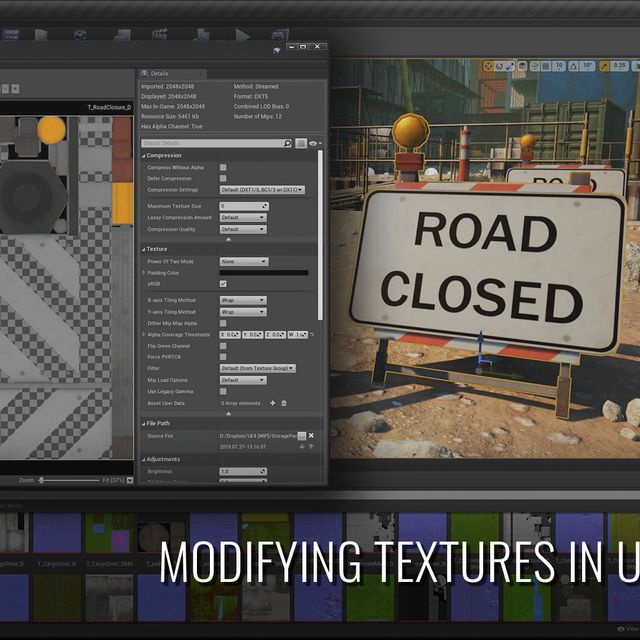Click the Alpha Coverage W value field
640x640 pixels.
tap(298, 335)
